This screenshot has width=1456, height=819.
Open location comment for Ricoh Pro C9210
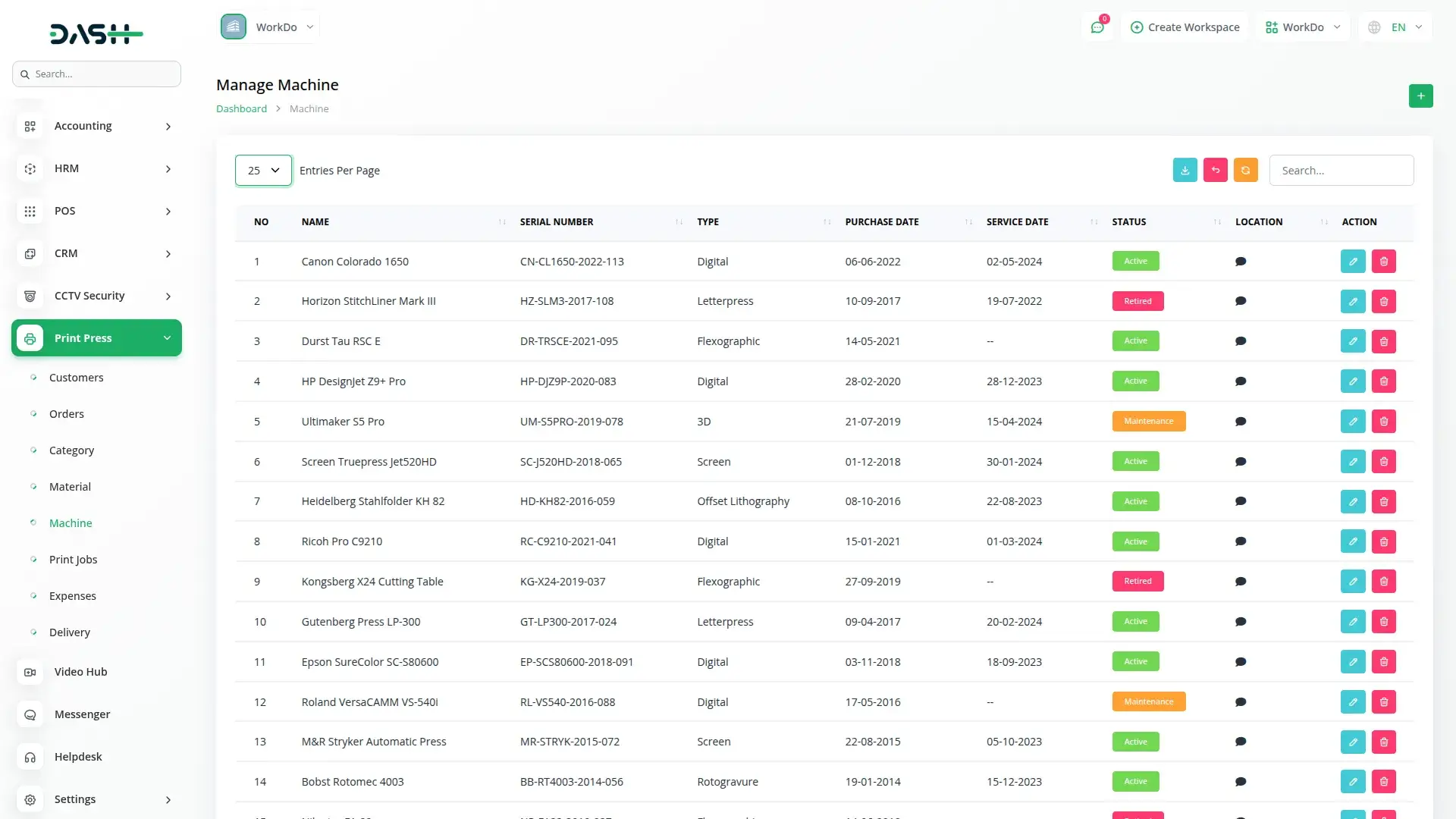click(x=1241, y=541)
